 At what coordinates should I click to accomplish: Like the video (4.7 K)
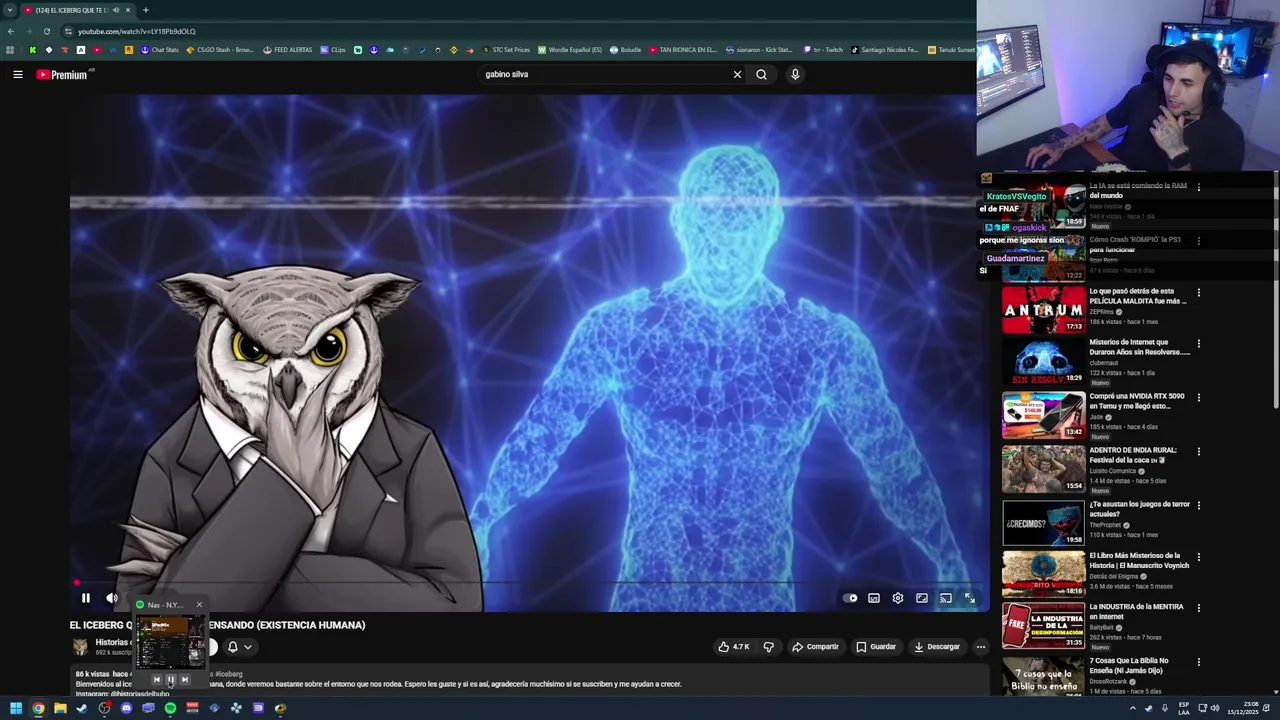pos(733,647)
